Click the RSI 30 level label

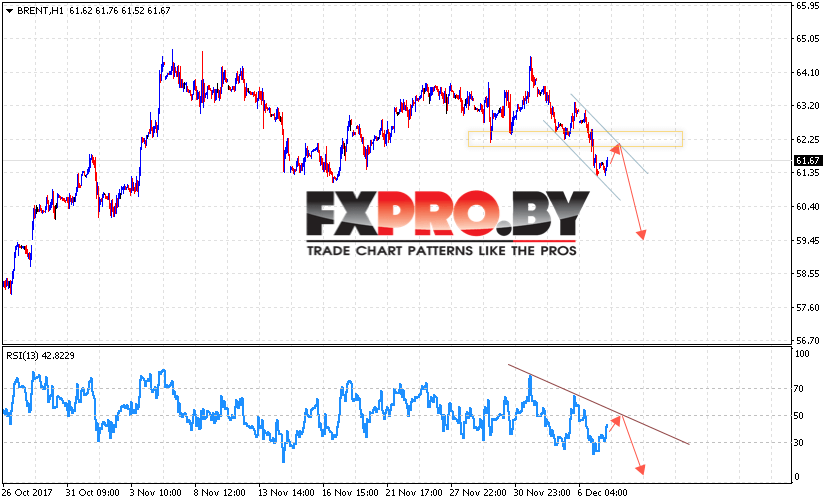[x=799, y=443]
